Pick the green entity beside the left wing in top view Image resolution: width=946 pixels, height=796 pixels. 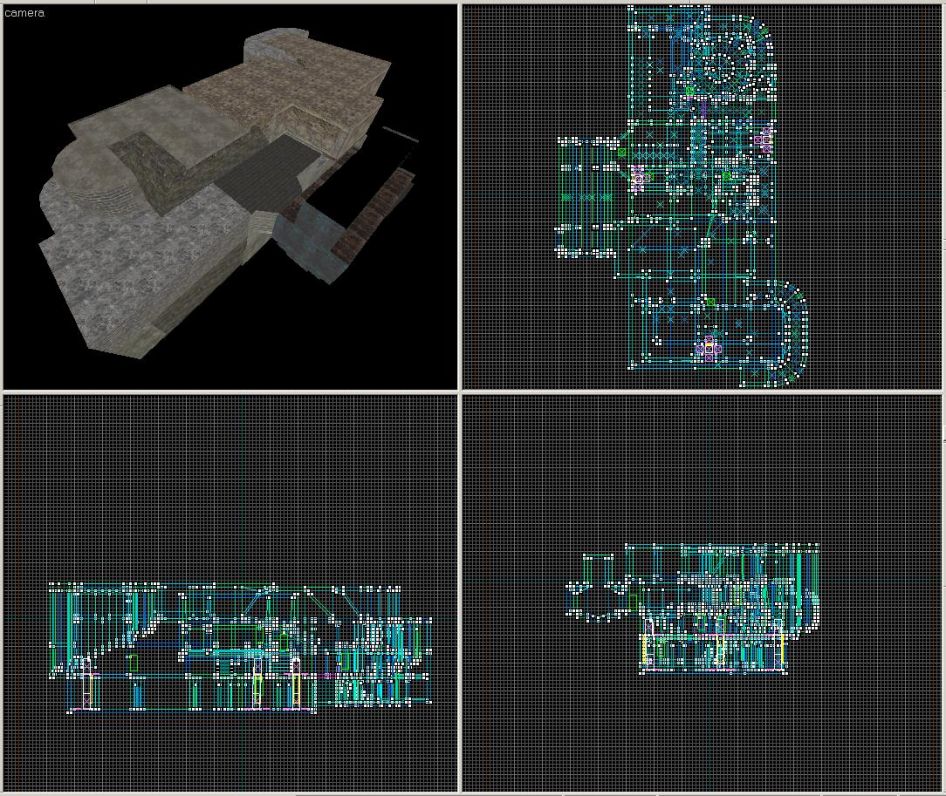click(621, 152)
